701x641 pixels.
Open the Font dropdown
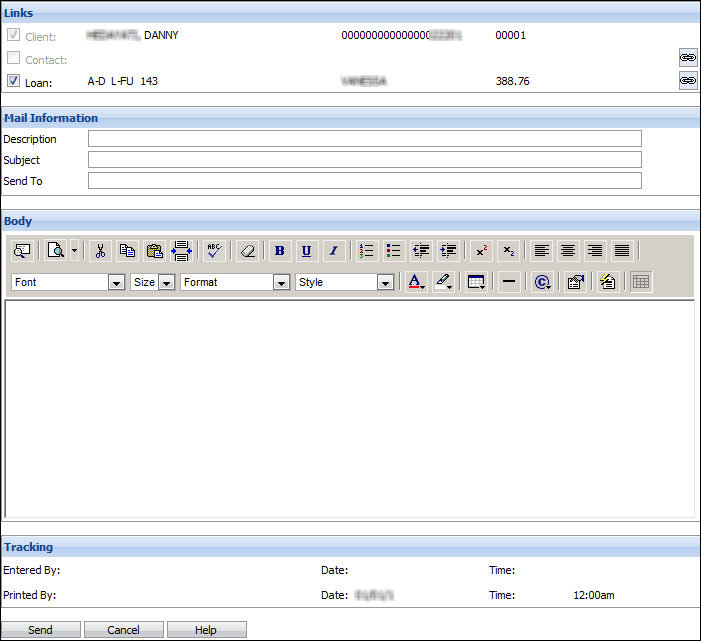click(68, 282)
